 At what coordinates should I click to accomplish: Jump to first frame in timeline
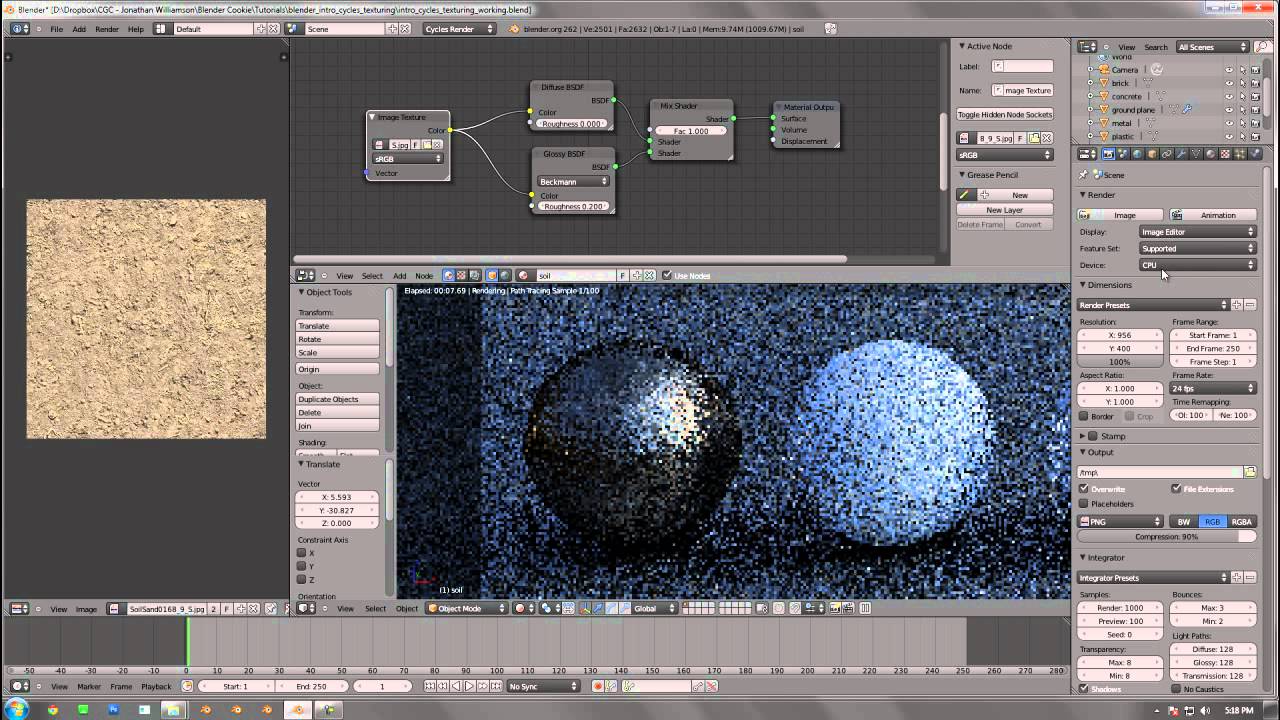point(430,686)
